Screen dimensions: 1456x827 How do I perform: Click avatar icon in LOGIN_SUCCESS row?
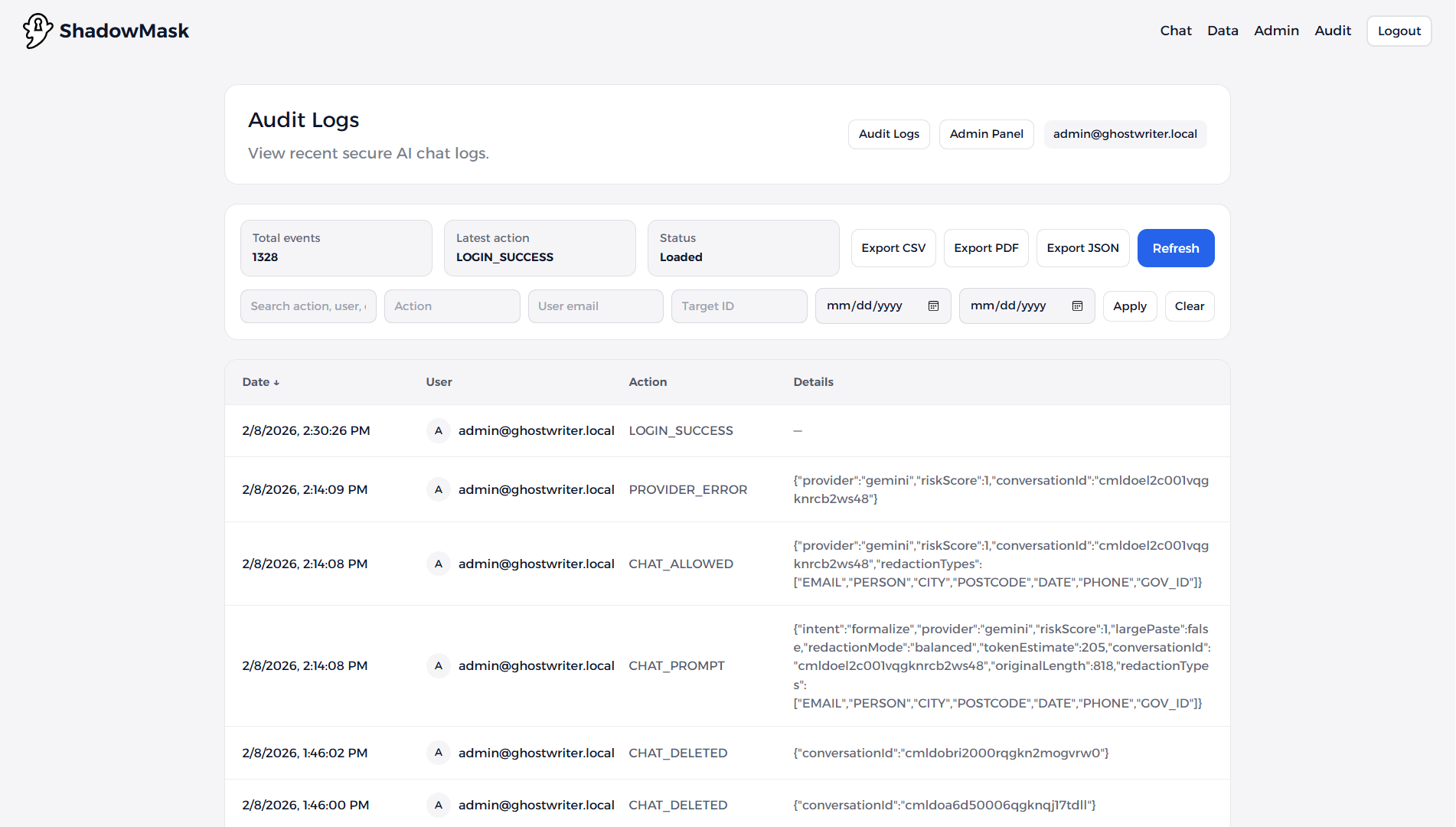point(438,431)
